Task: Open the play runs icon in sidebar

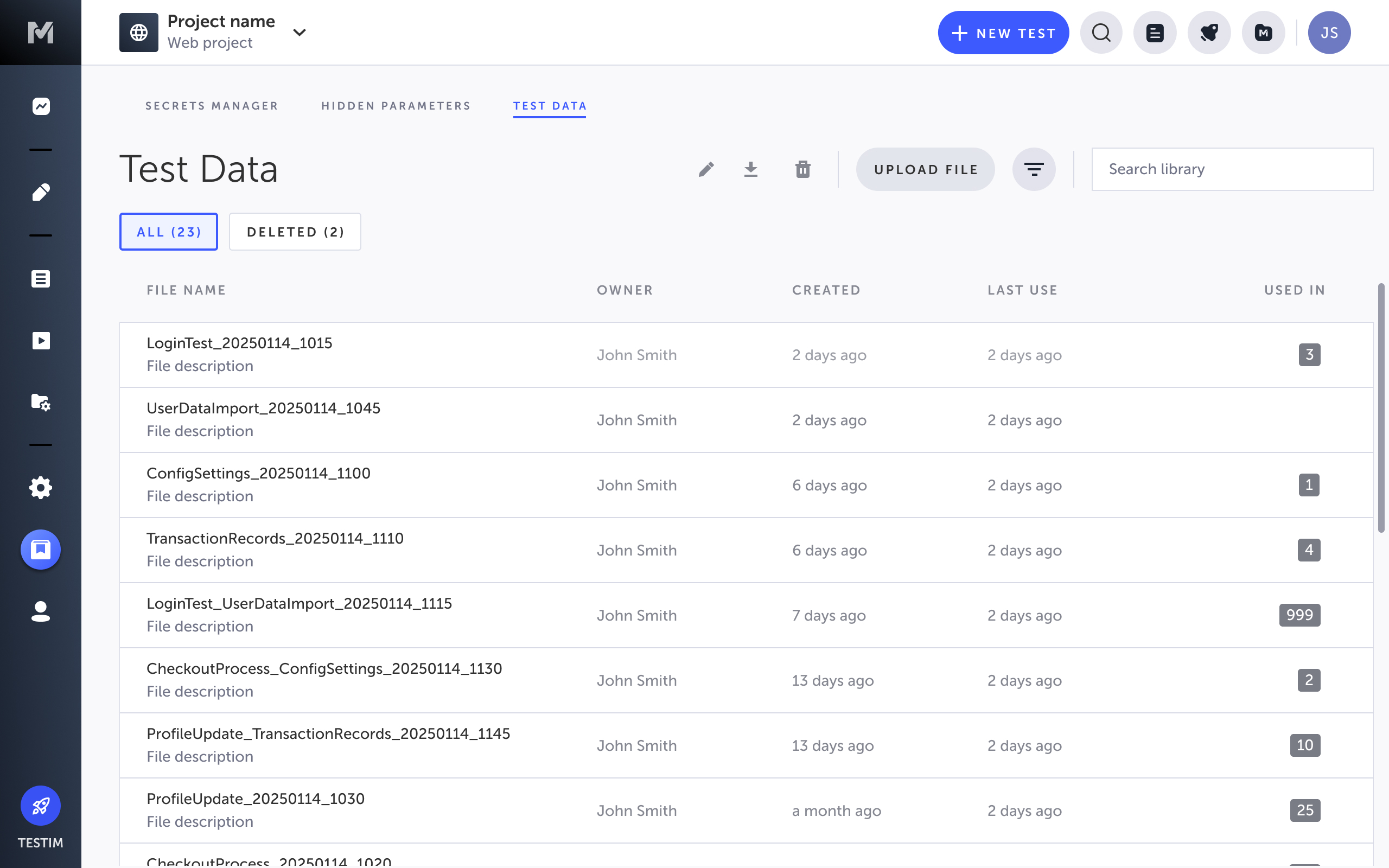Action: point(41,341)
